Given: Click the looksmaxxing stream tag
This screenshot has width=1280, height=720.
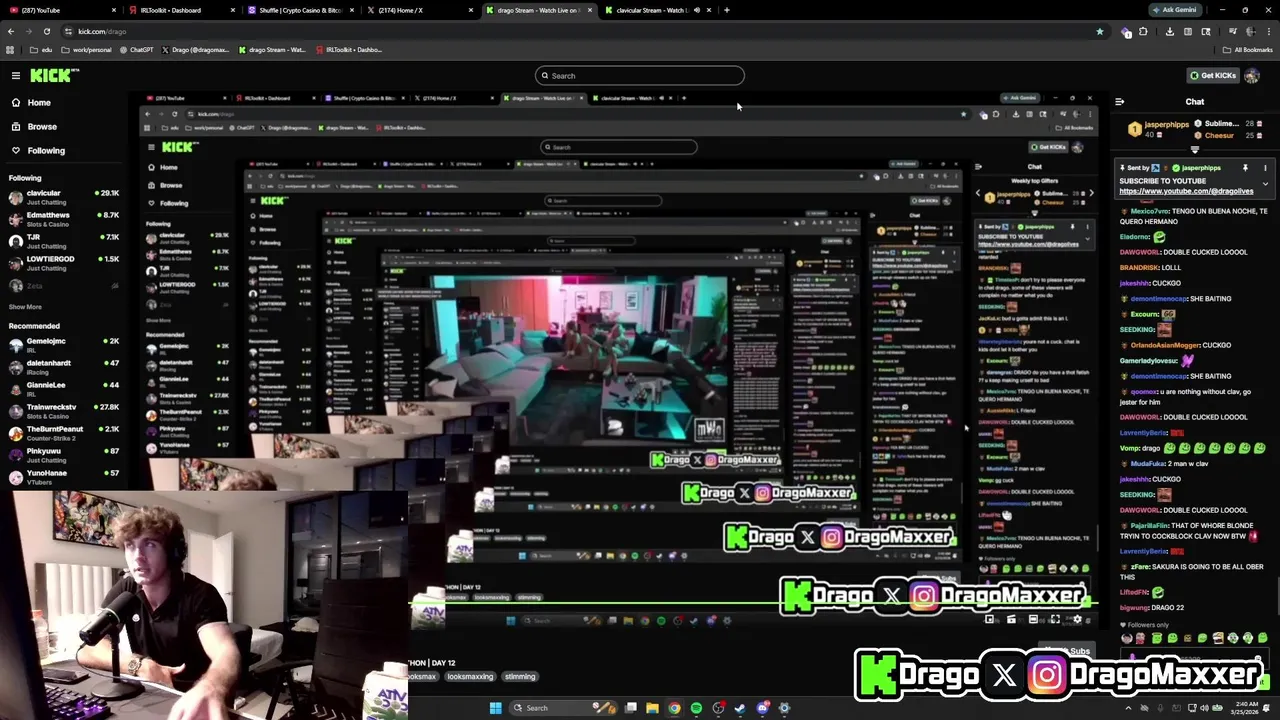Looking at the screenshot, I should click(x=470, y=677).
